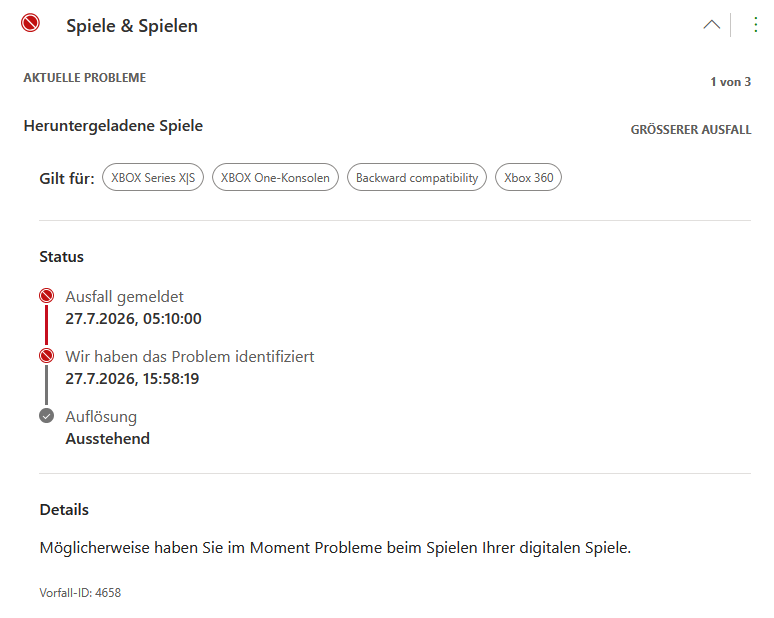
Task: Click the Status section heading
Action: 62,257
